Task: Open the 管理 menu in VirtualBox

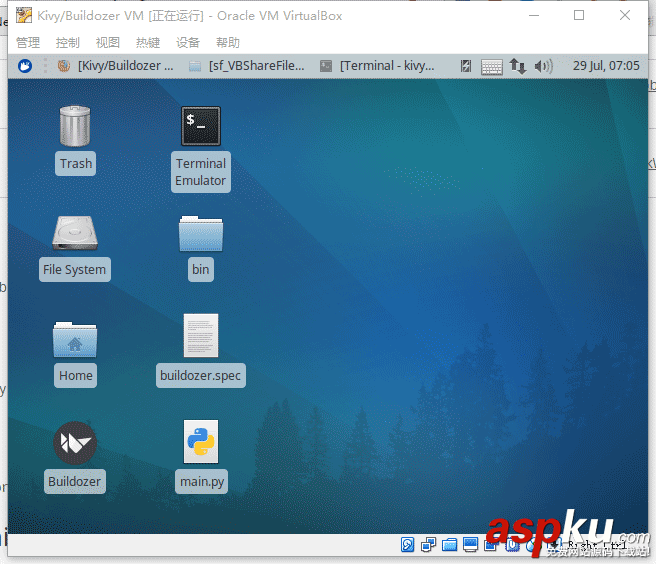Action: 28,42
